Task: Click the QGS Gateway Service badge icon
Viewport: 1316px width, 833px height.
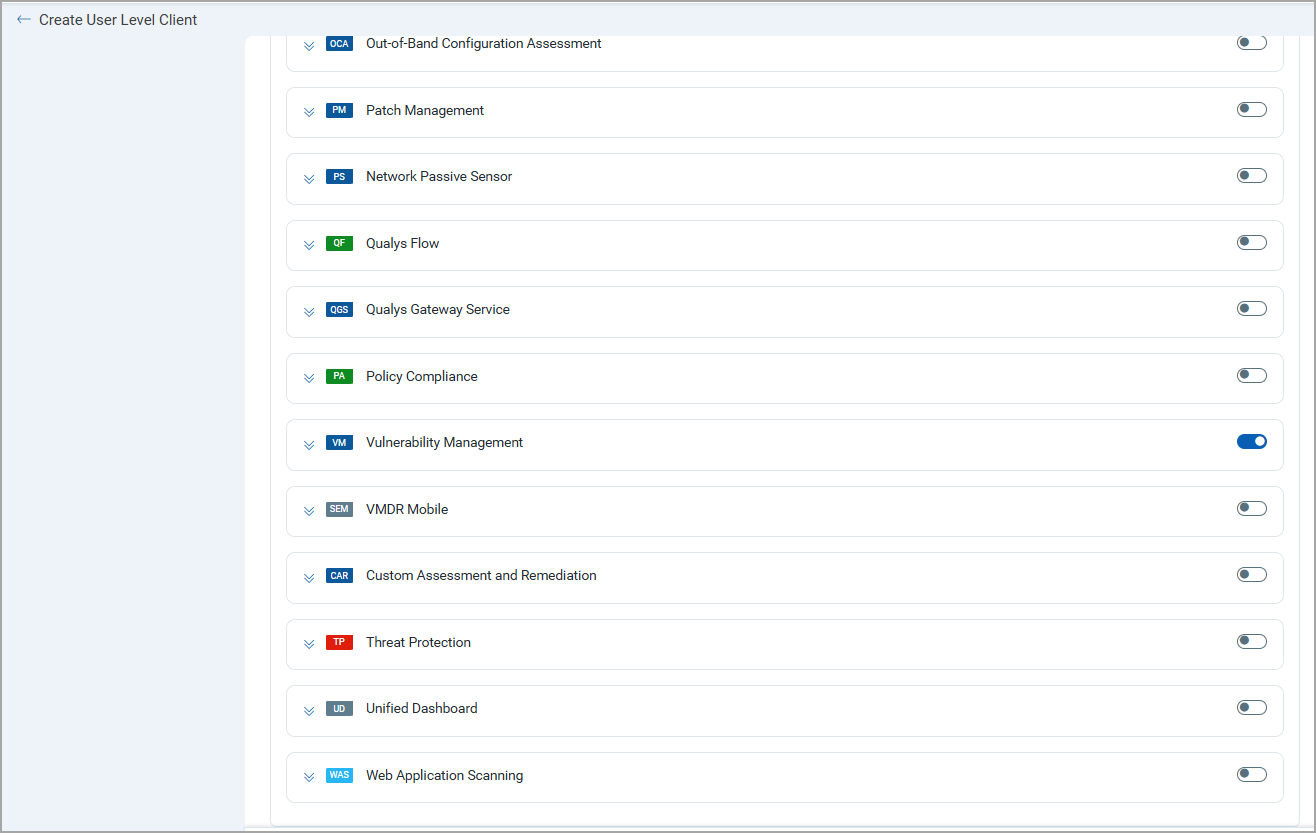Action: click(339, 310)
